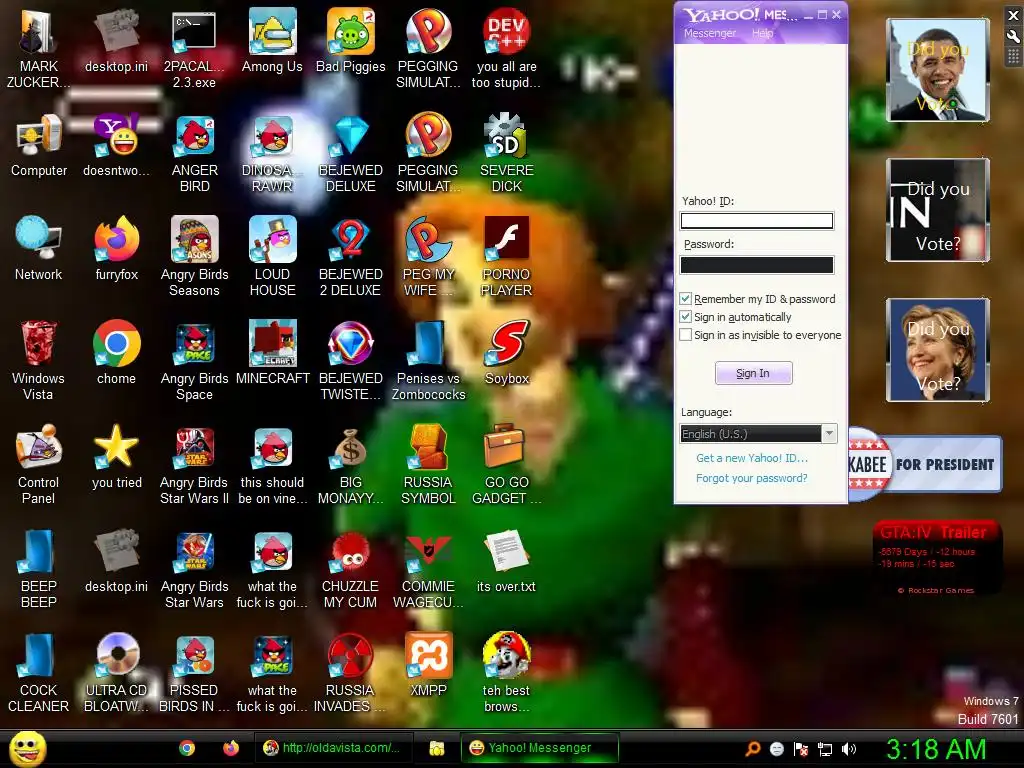
Task: Click the volume speaker tray icon
Action: 849,749
